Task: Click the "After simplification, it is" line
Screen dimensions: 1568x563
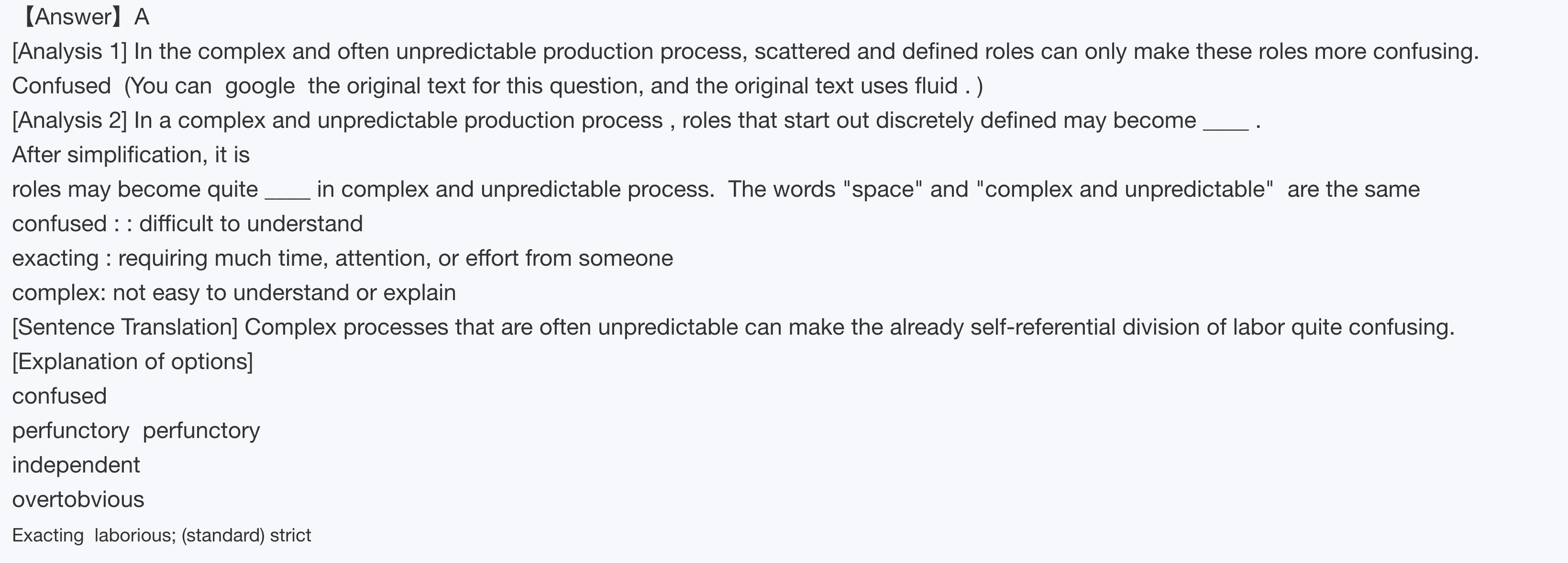Action: coord(131,155)
